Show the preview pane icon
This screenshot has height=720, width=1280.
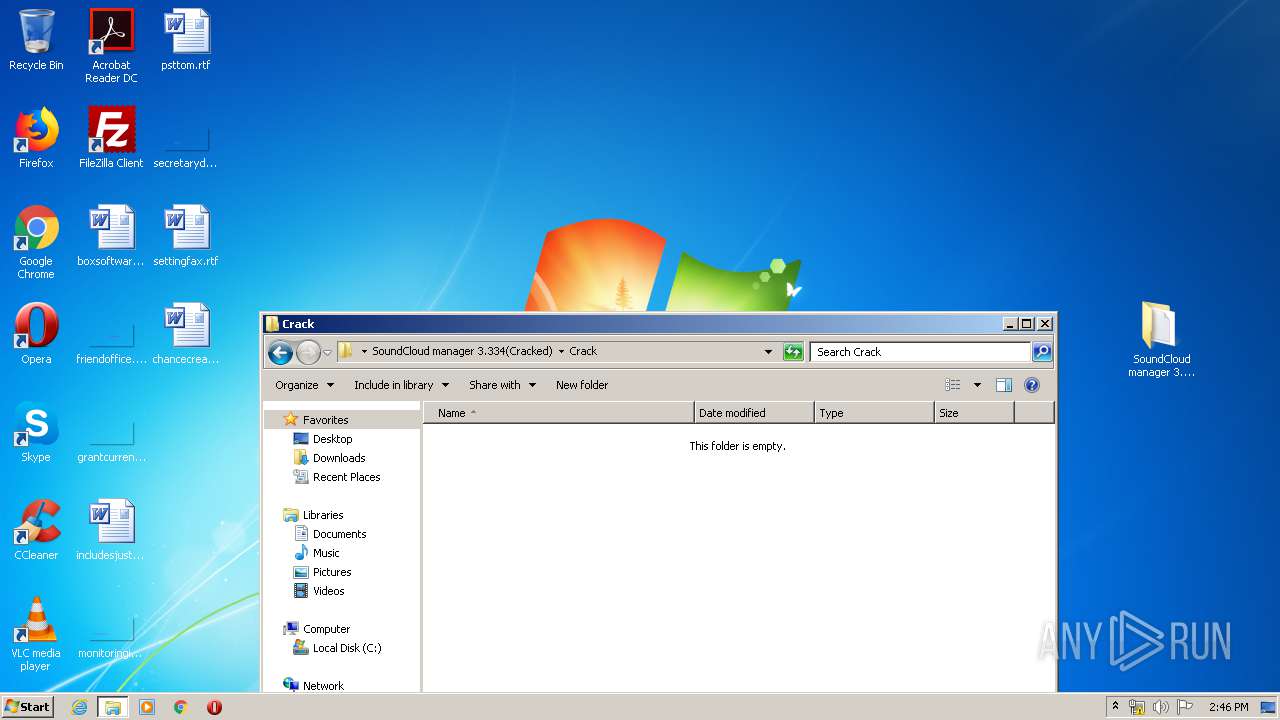(1003, 385)
